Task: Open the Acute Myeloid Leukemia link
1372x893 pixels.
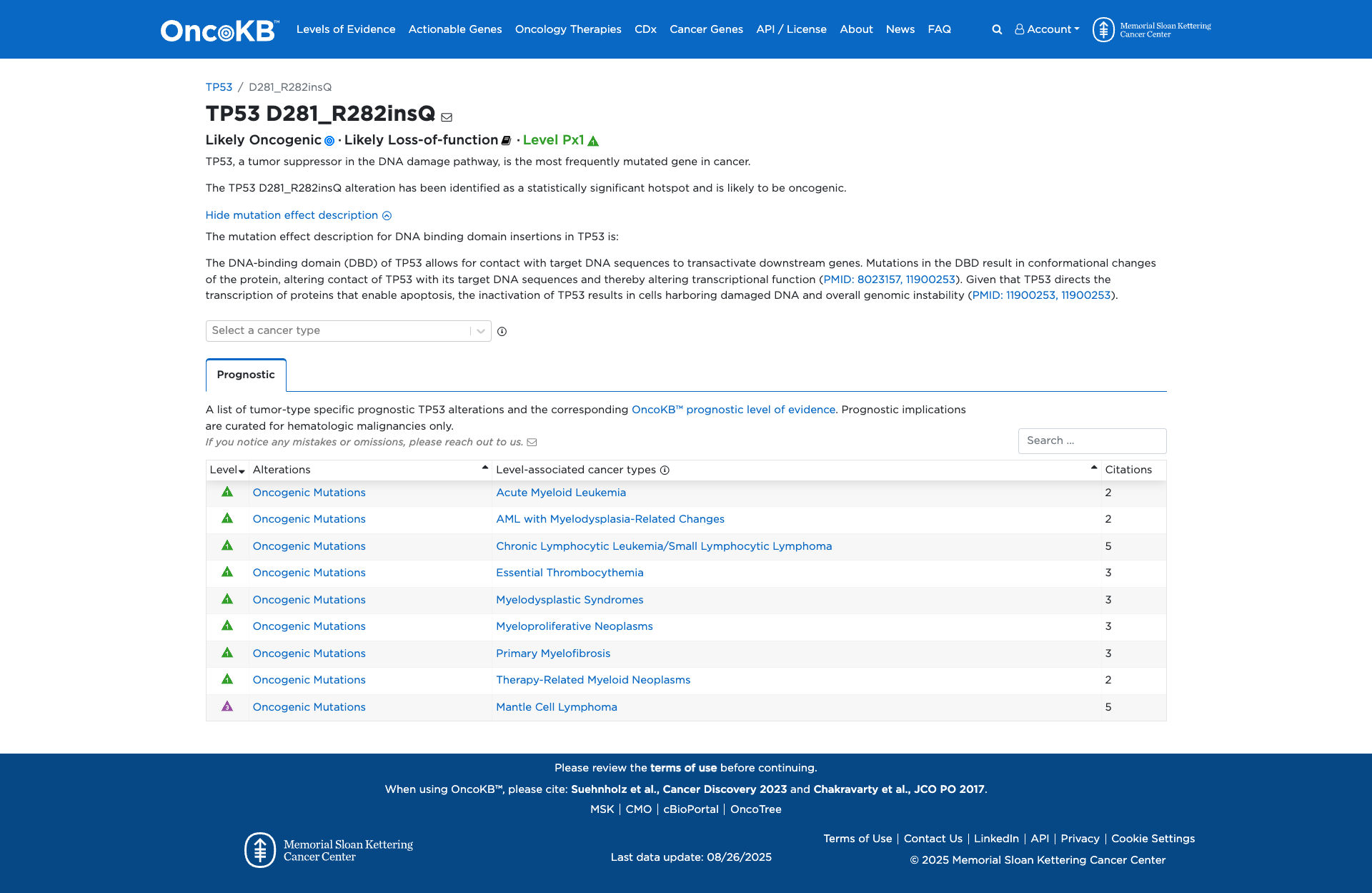Action: click(561, 493)
